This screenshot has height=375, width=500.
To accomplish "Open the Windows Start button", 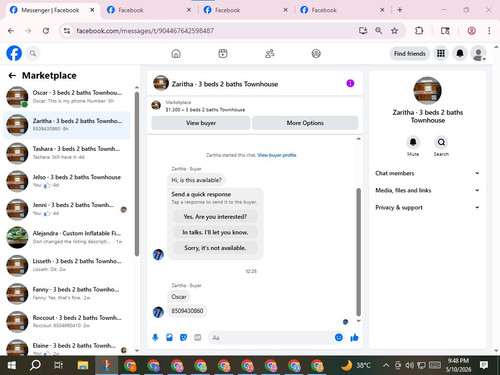I will point(11,365).
